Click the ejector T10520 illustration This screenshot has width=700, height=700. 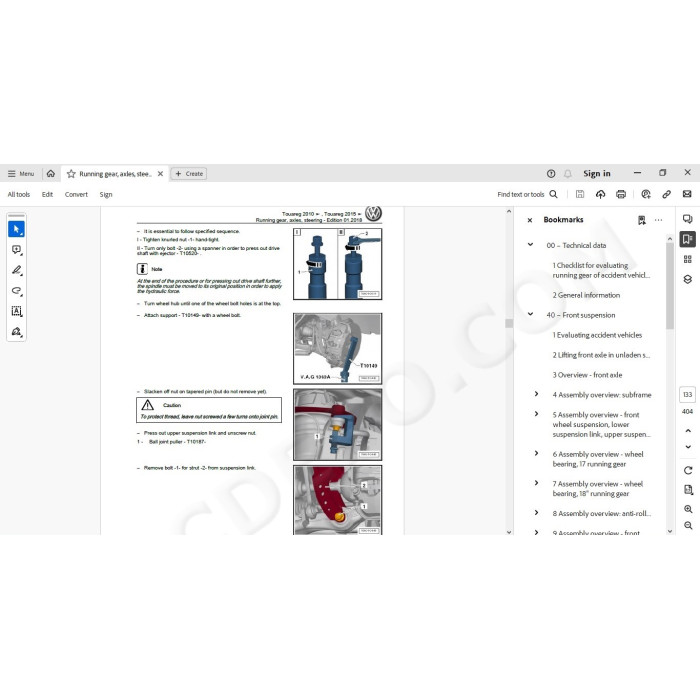[x=338, y=264]
